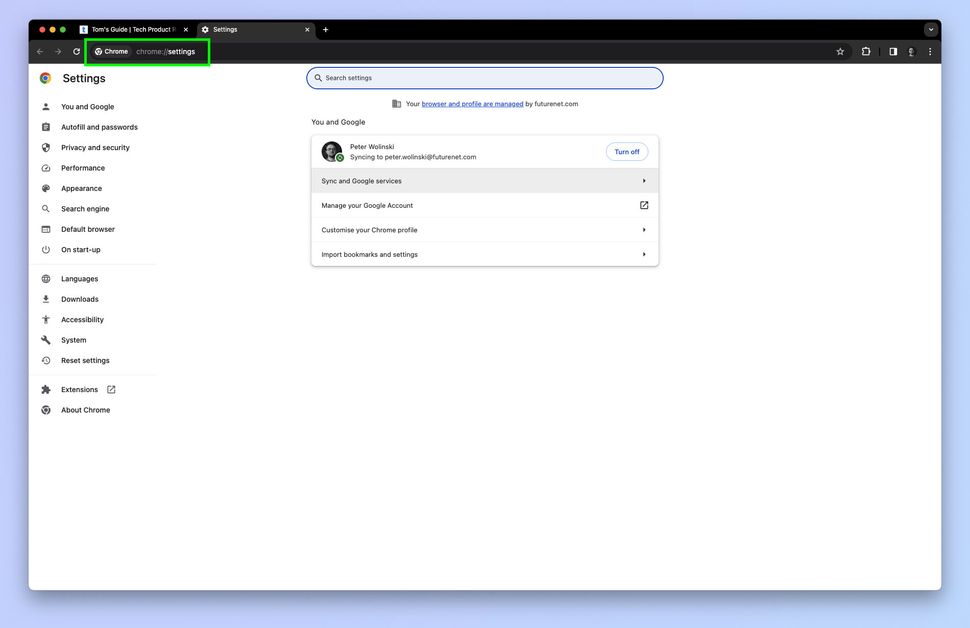Click the Turn off sync button
This screenshot has height=628, width=970.
point(627,151)
